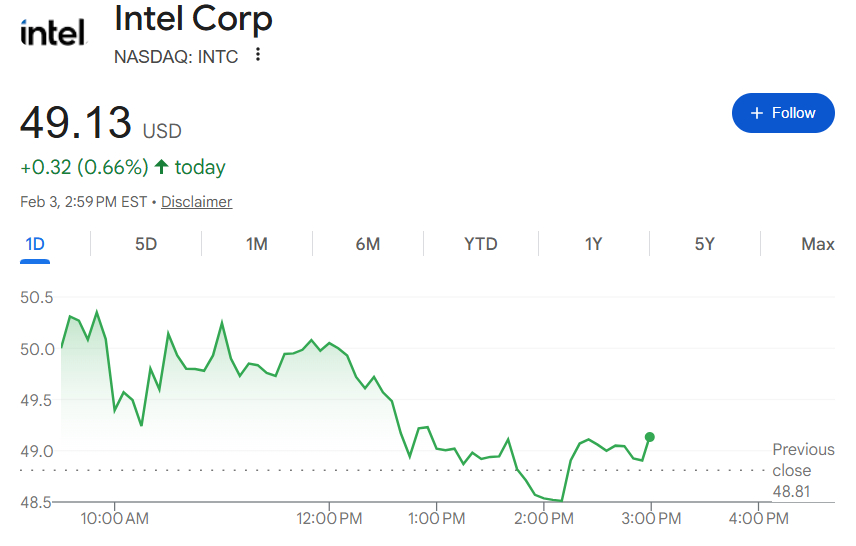Switch to the 5D chart tab
Image resolution: width=856 pixels, height=546 pixels.
[146, 244]
